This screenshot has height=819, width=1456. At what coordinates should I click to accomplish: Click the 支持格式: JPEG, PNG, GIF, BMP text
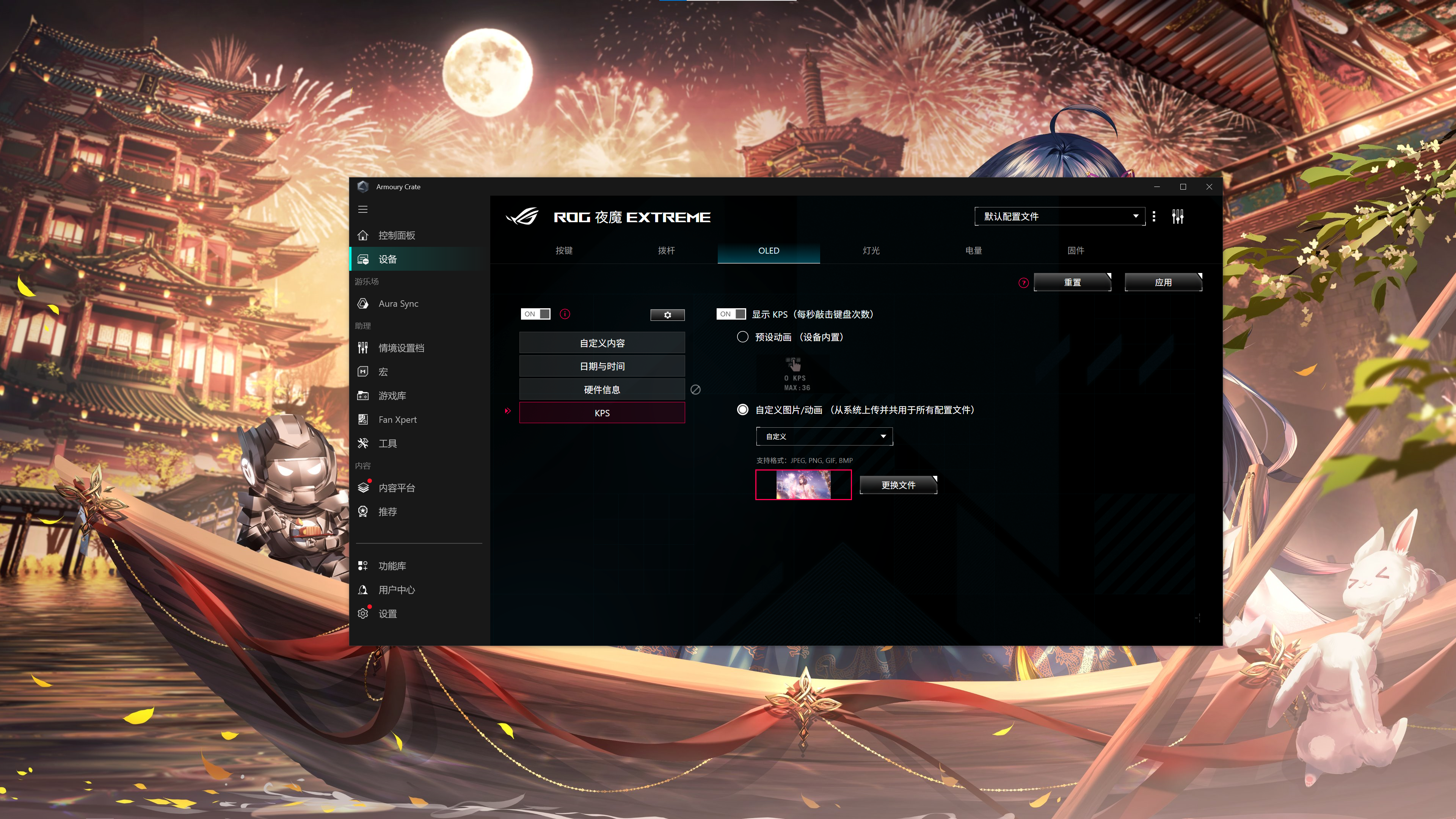click(x=804, y=461)
